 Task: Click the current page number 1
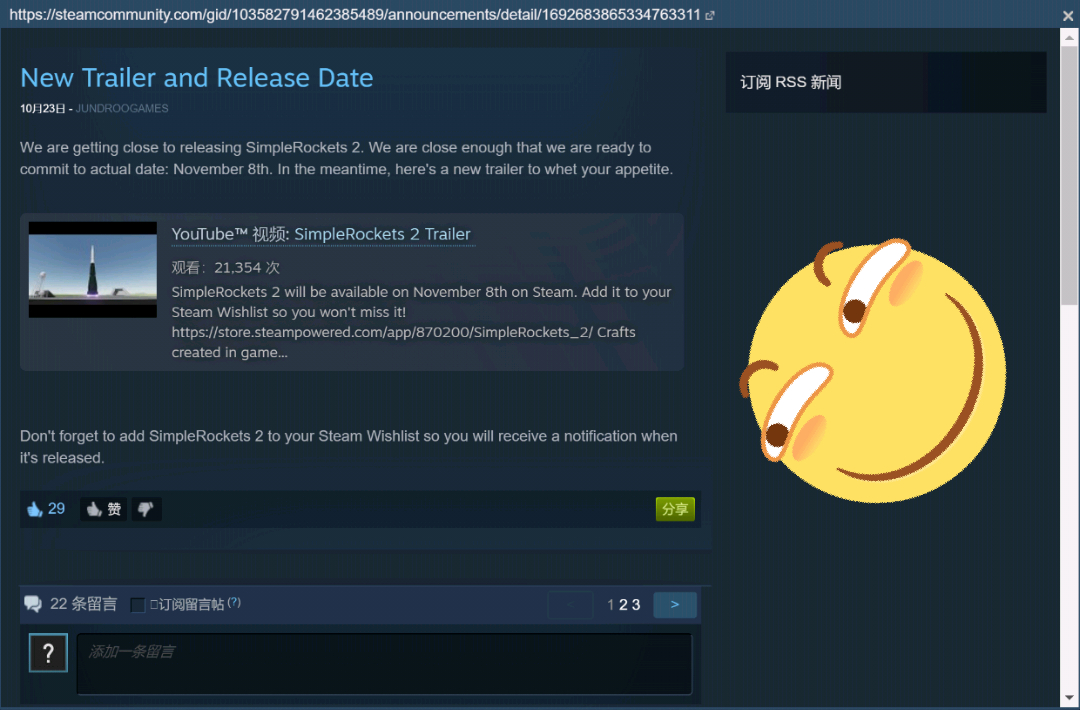[610, 605]
